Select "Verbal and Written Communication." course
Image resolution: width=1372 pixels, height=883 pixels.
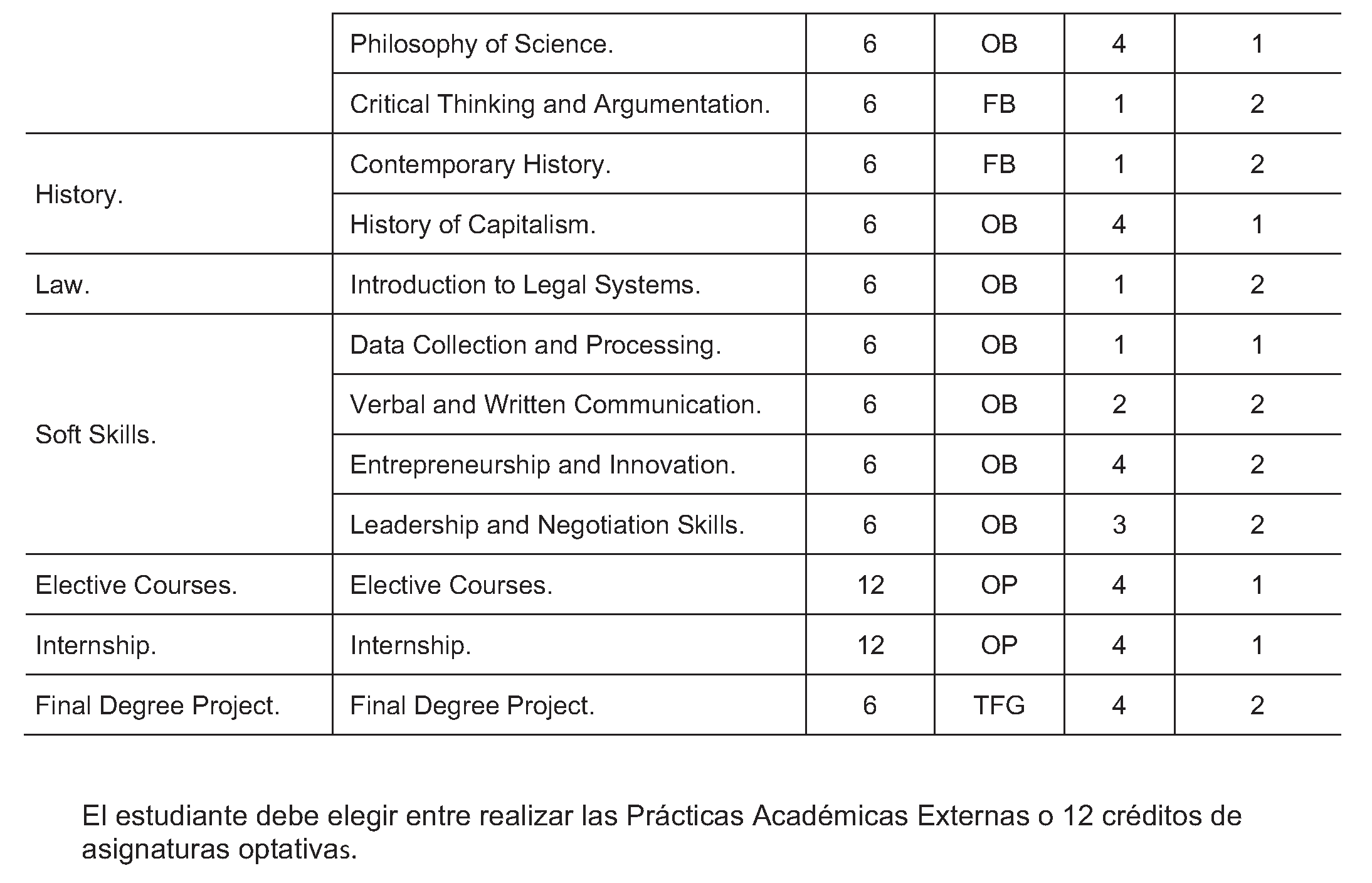(555, 404)
